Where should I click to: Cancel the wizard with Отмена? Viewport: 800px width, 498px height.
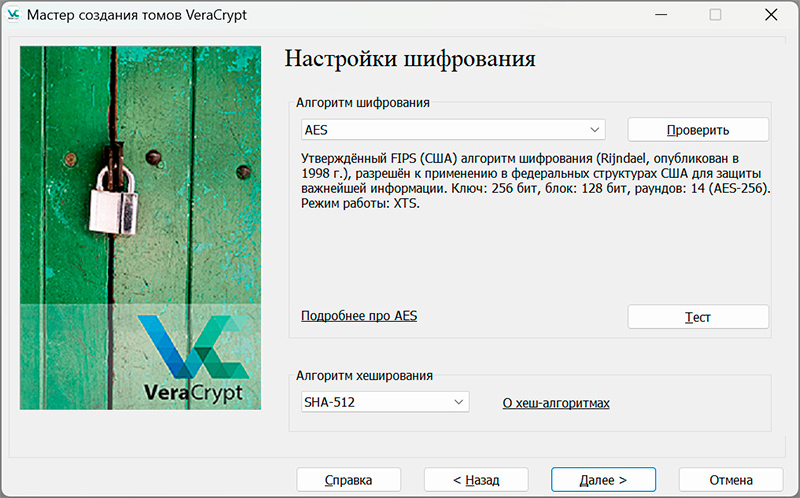point(730,480)
